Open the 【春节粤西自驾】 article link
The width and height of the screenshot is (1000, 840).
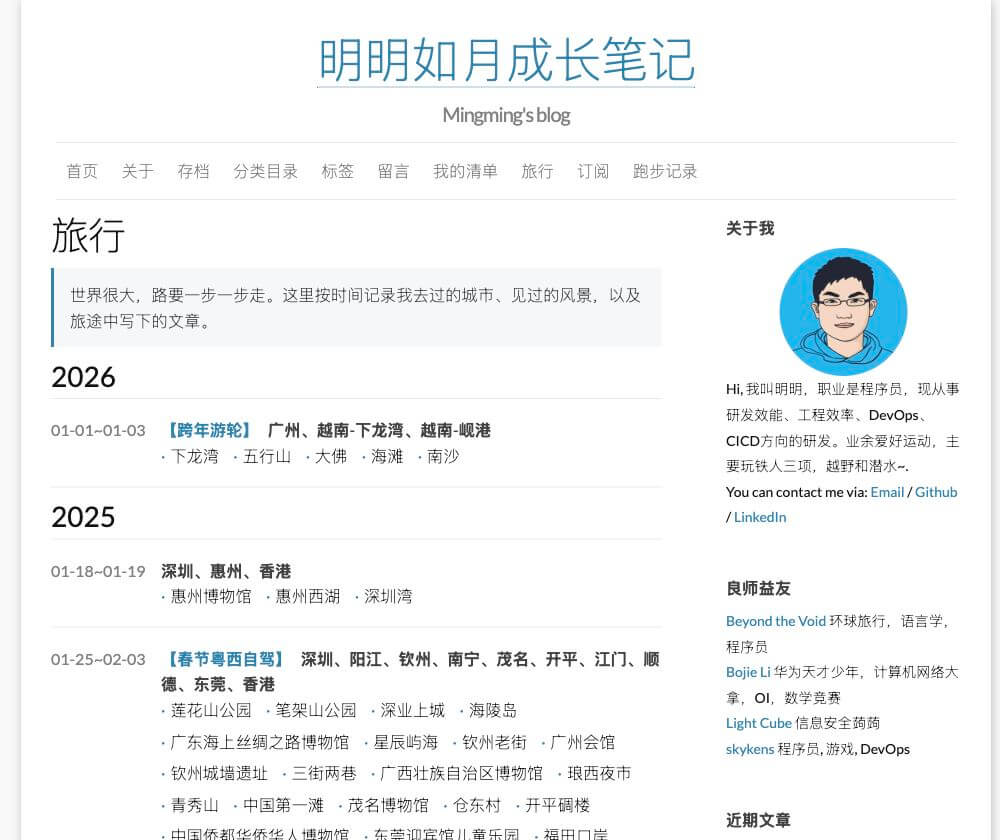(x=225, y=659)
